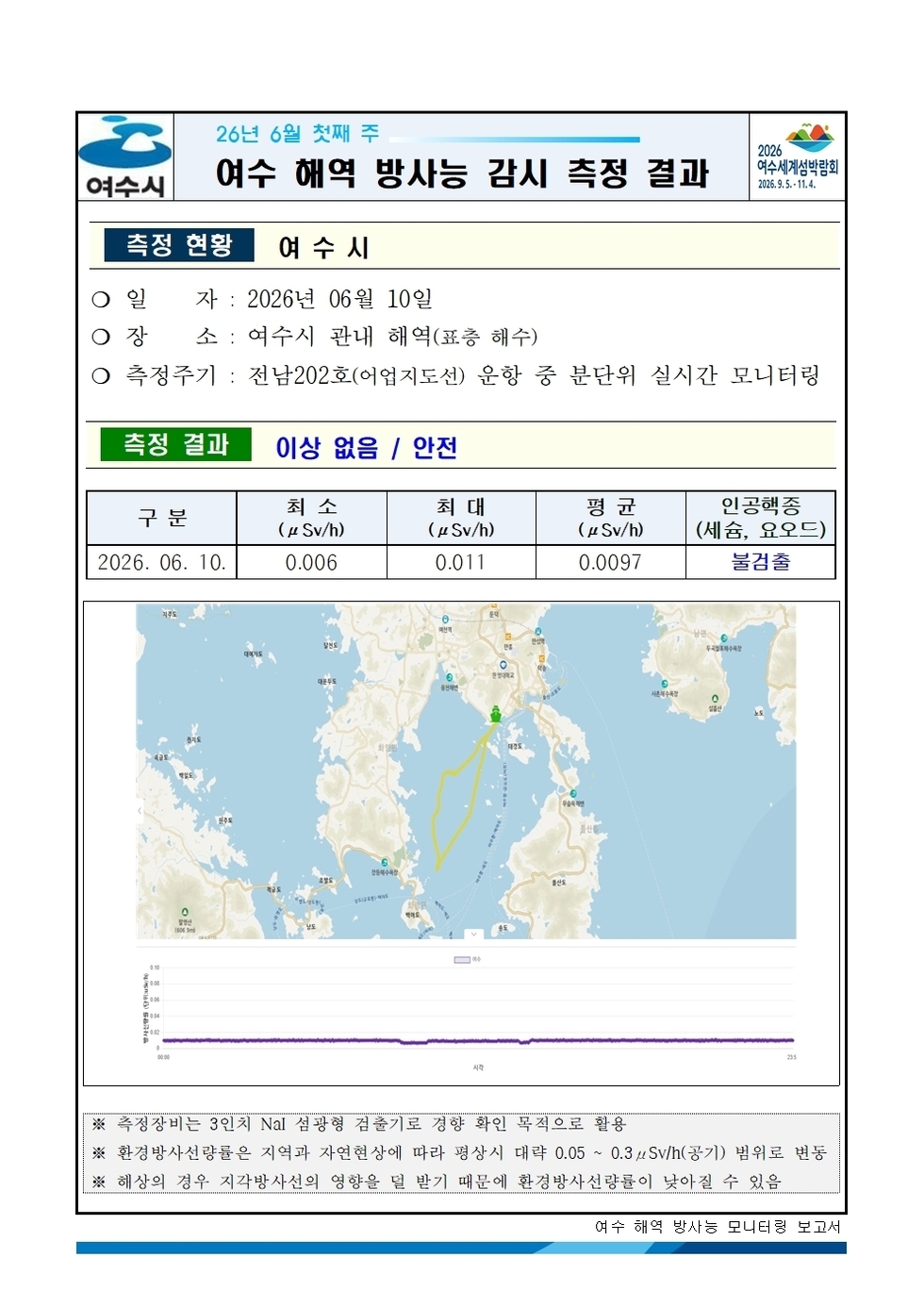Click the 지주도 label on the map
924x1307 pixels.
coord(169,615)
